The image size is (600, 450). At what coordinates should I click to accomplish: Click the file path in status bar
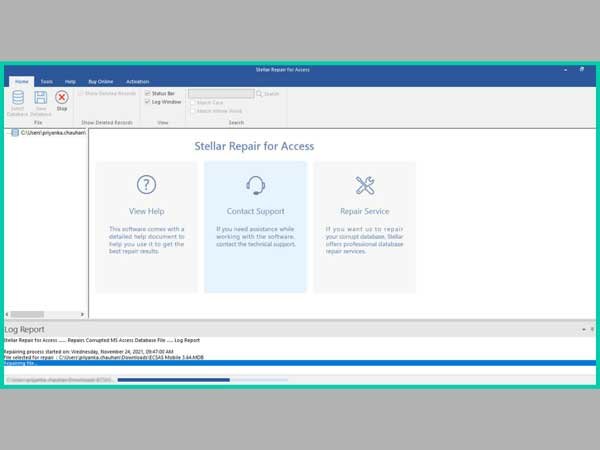59,380
